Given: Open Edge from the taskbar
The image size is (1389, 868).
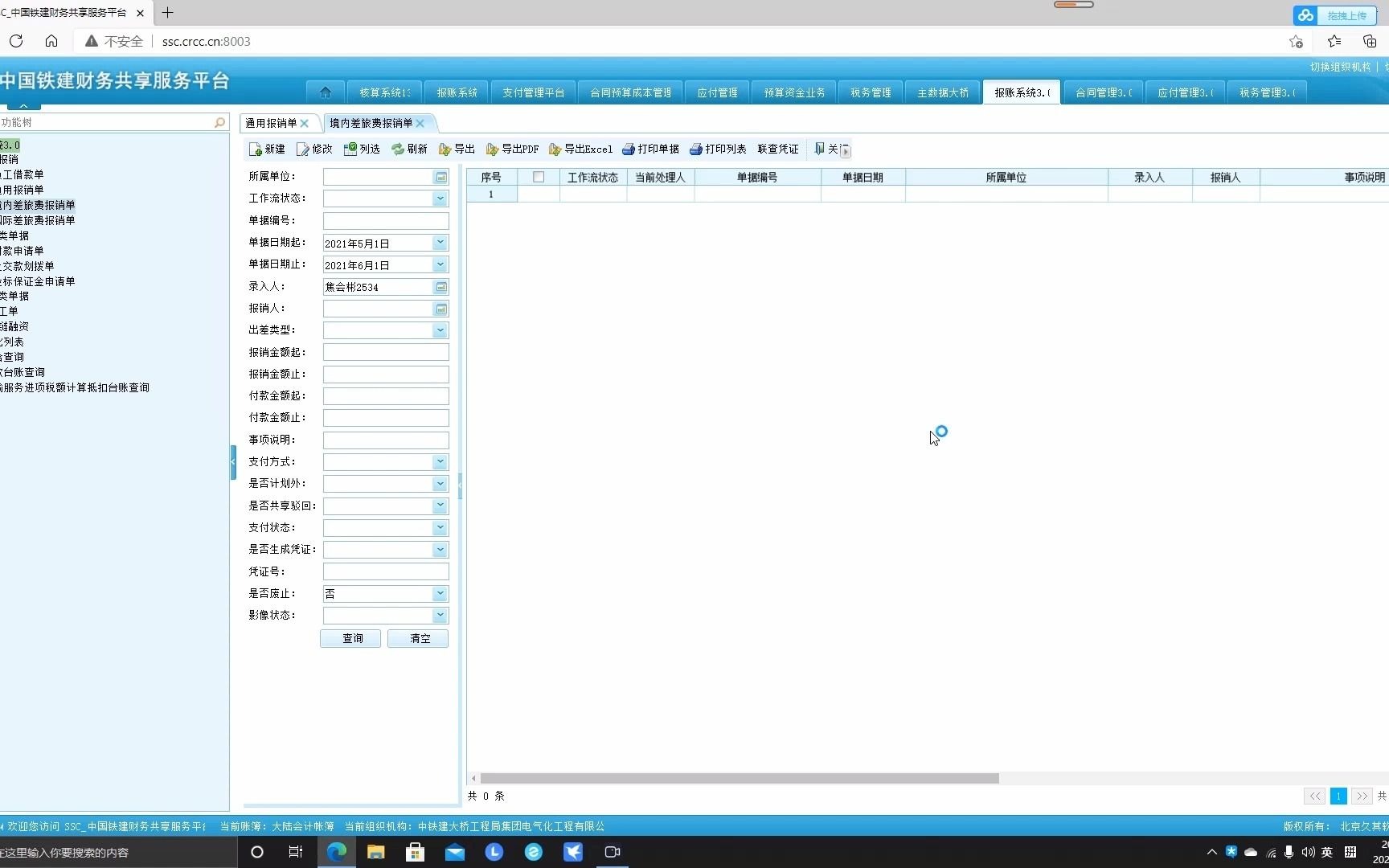Looking at the screenshot, I should tap(337, 852).
